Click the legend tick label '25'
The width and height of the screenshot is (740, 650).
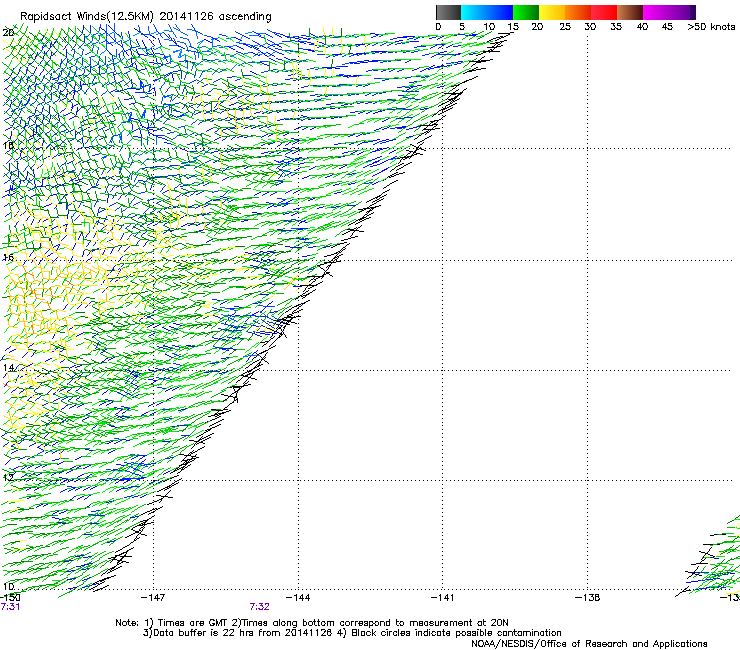pos(565,27)
